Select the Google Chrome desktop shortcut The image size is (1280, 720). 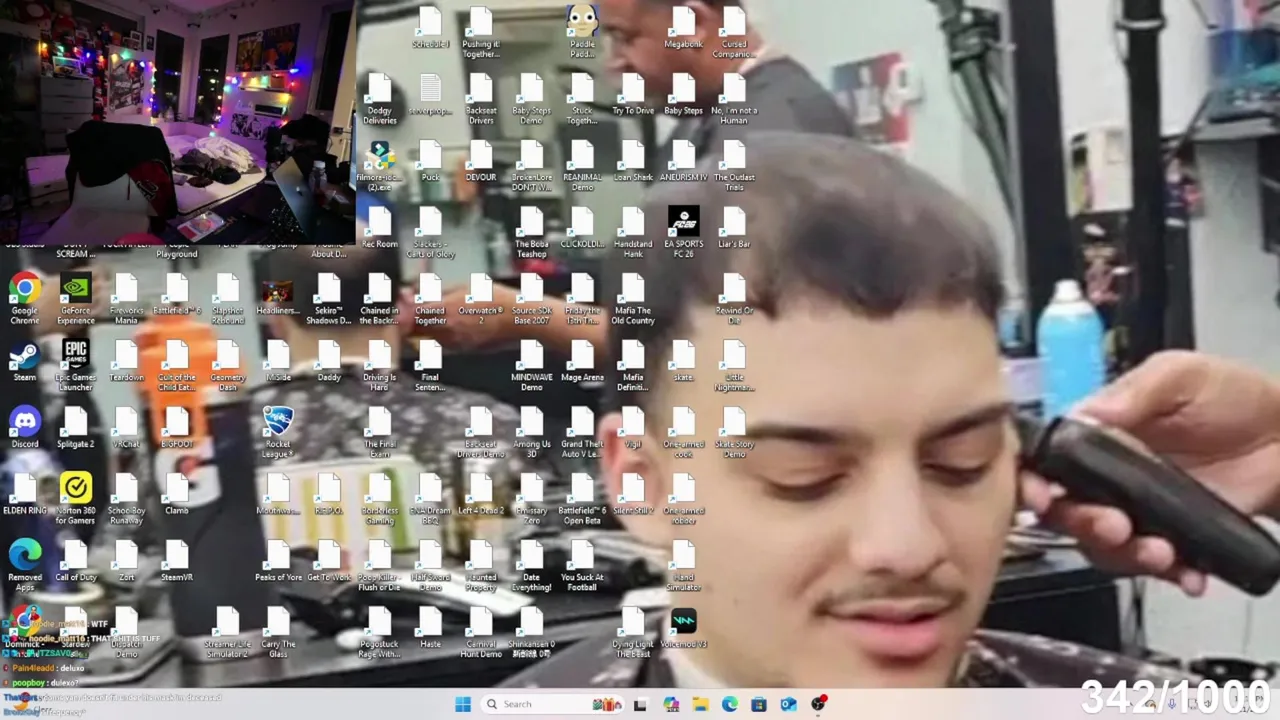click(25, 300)
